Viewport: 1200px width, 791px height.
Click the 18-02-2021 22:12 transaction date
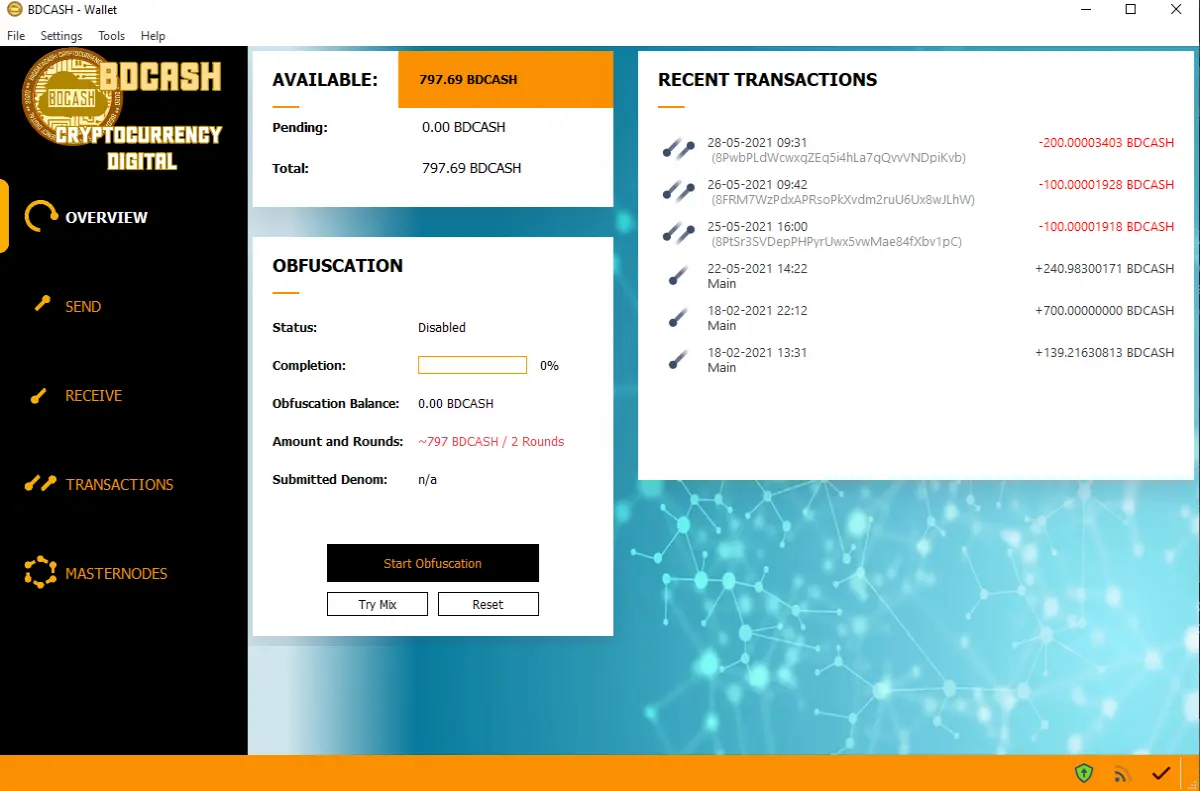coord(757,311)
